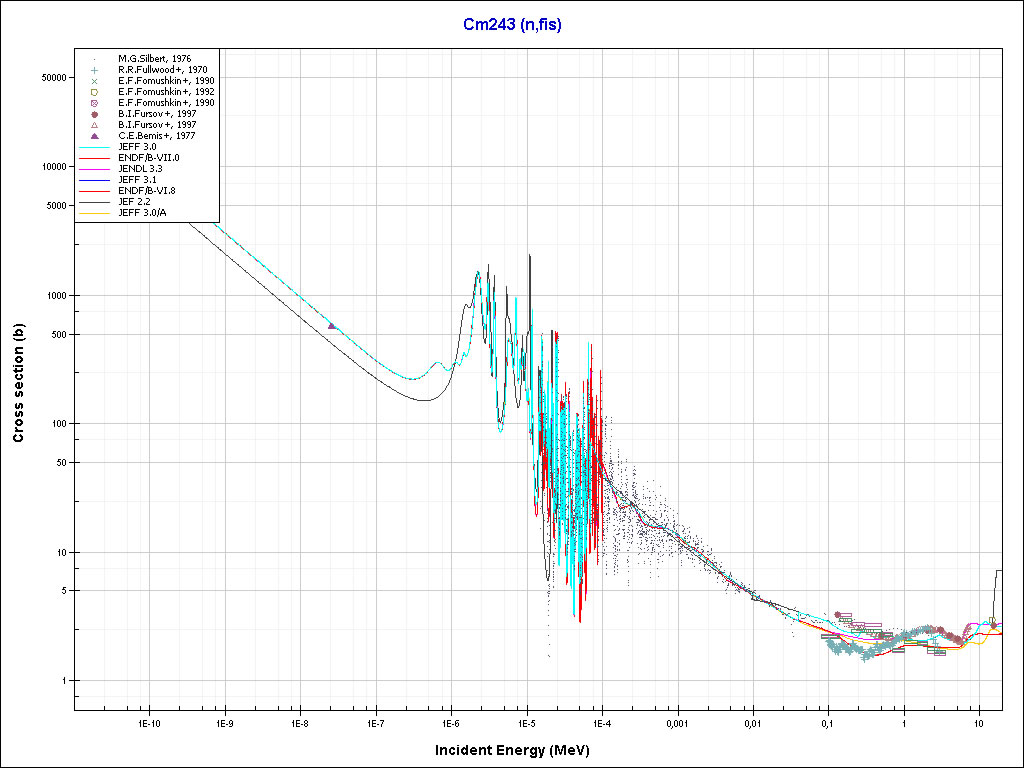Select the orange JEFF 3.0/A line swatch

(x=93, y=213)
